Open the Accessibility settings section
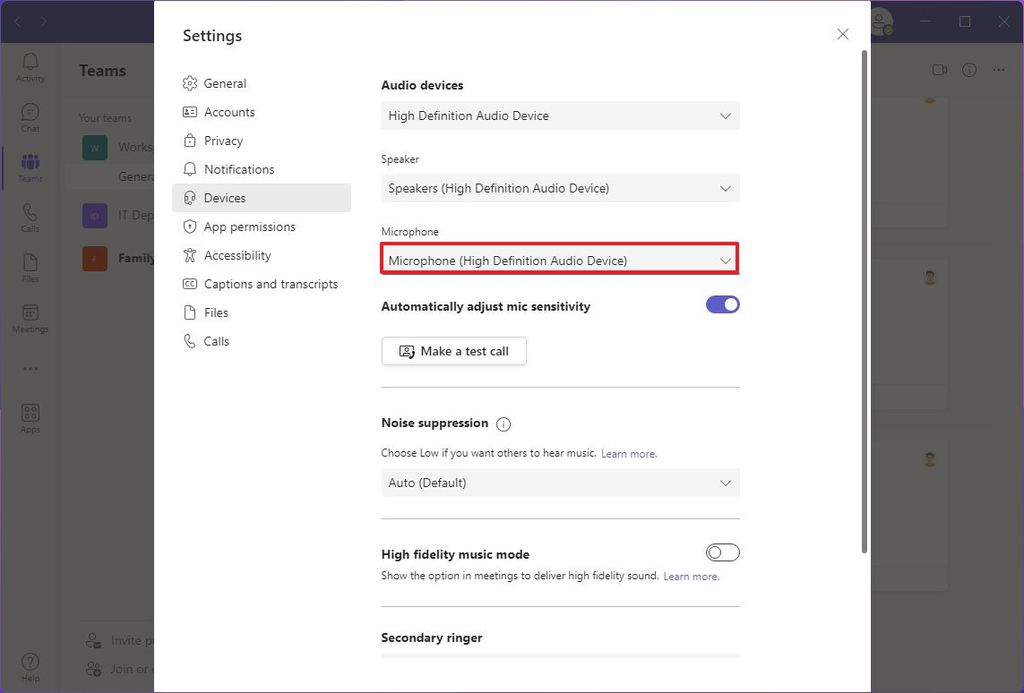This screenshot has width=1024, height=693. point(240,255)
